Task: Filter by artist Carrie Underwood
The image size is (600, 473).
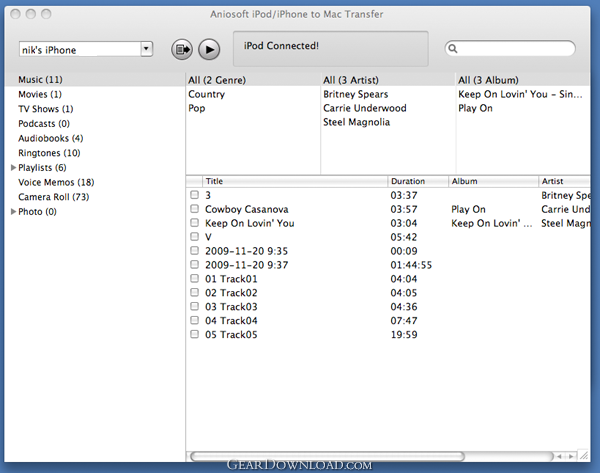Action: (365, 108)
